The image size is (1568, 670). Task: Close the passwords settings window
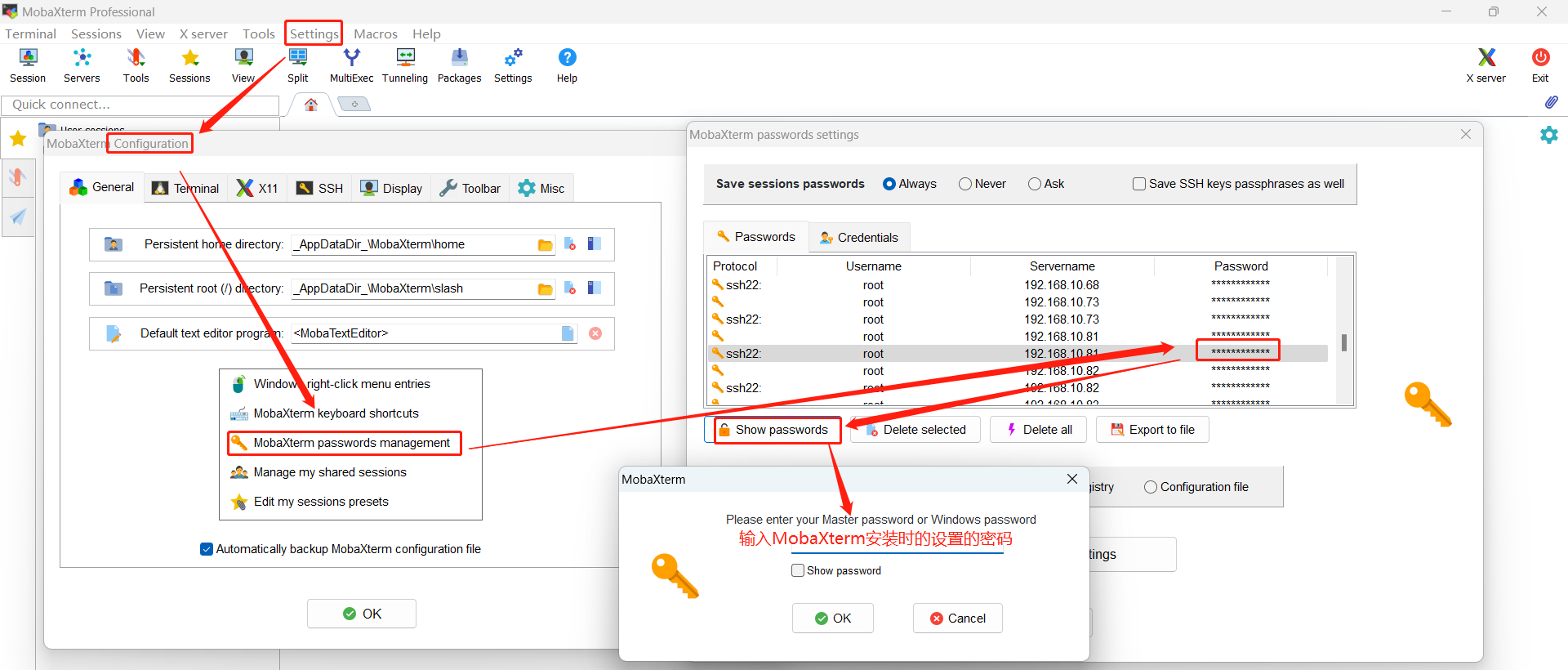pos(1466,134)
